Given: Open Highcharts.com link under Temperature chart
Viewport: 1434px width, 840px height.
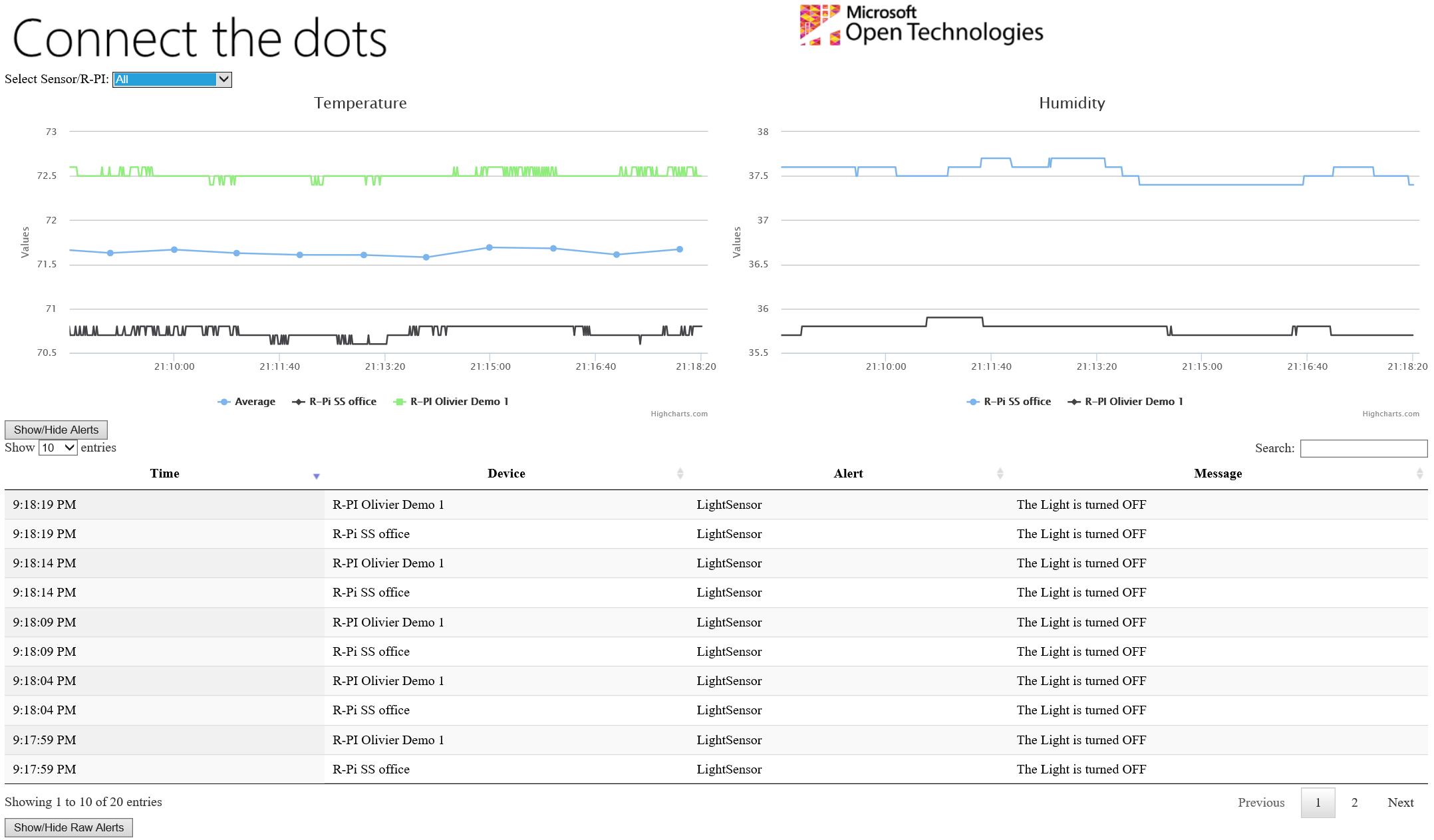Looking at the screenshot, I should click(679, 414).
